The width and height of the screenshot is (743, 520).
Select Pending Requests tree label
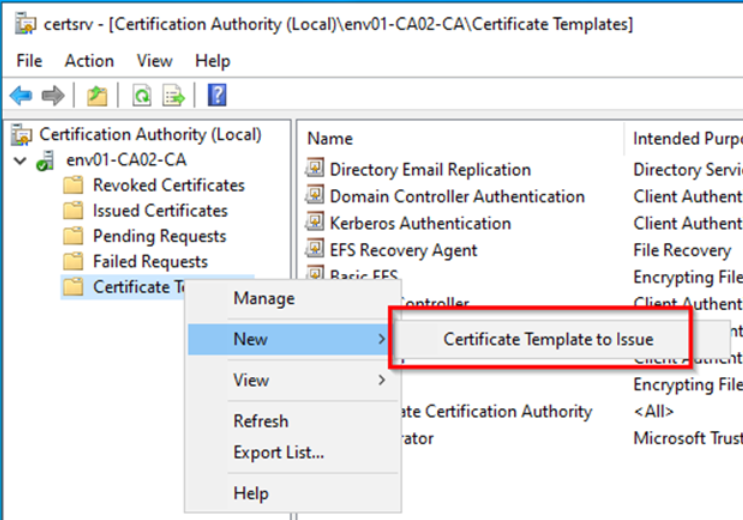[x=160, y=237]
